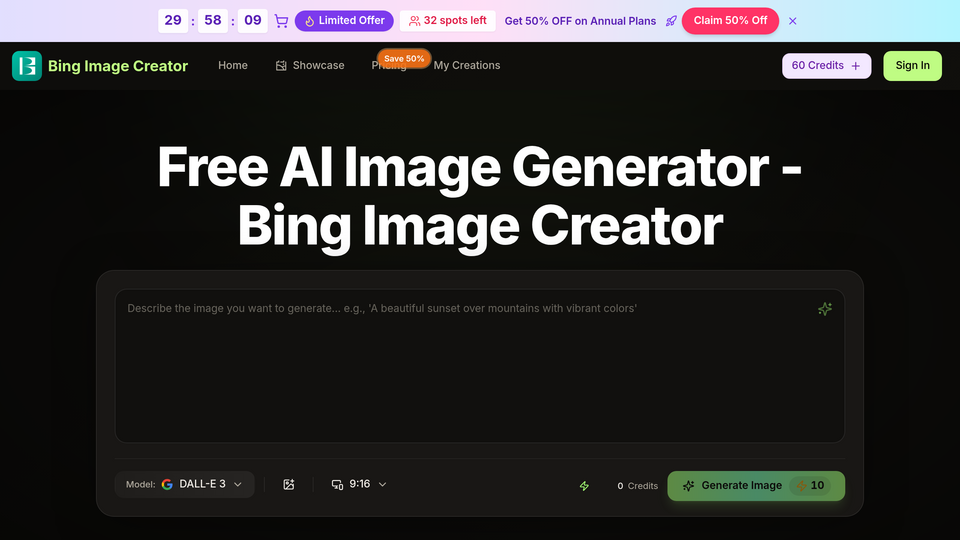Viewport: 960px width, 540px height.
Task: Click the Bing Image Creator logo icon
Action: 27,66
